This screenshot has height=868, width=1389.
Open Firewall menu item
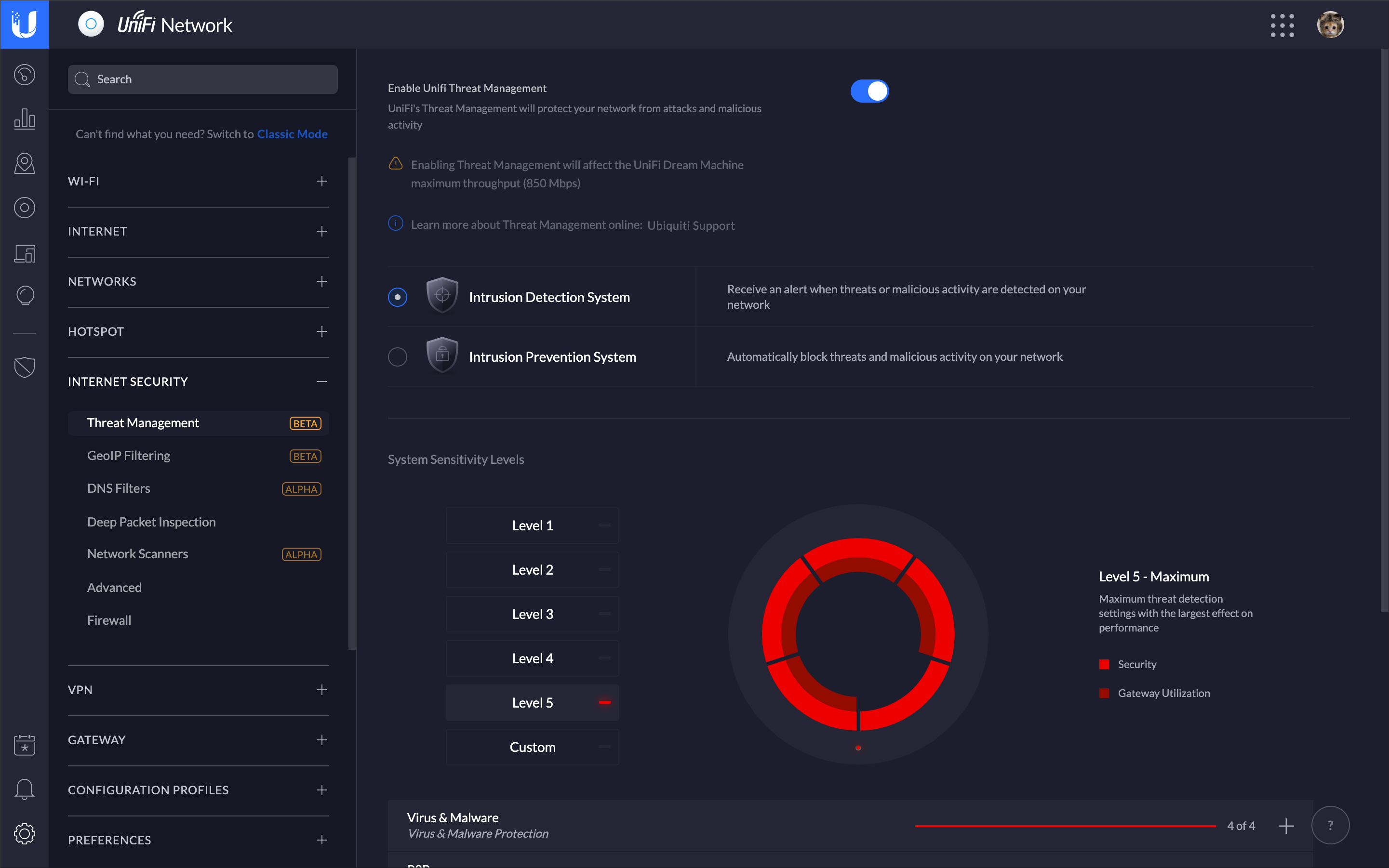[x=198, y=620]
